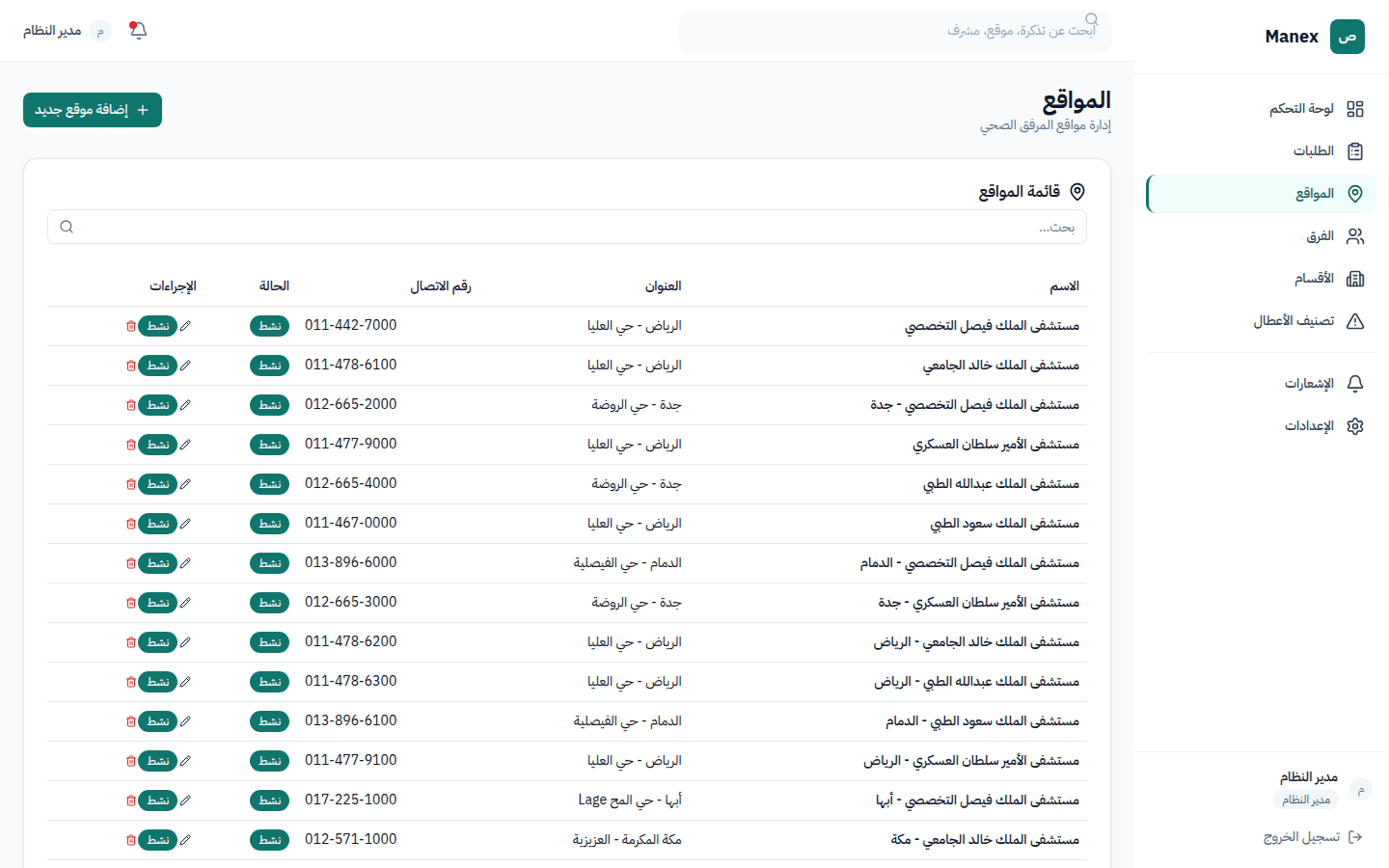Click تسجيل الخروج to log out
The image size is (1389, 868).
click(1313, 837)
